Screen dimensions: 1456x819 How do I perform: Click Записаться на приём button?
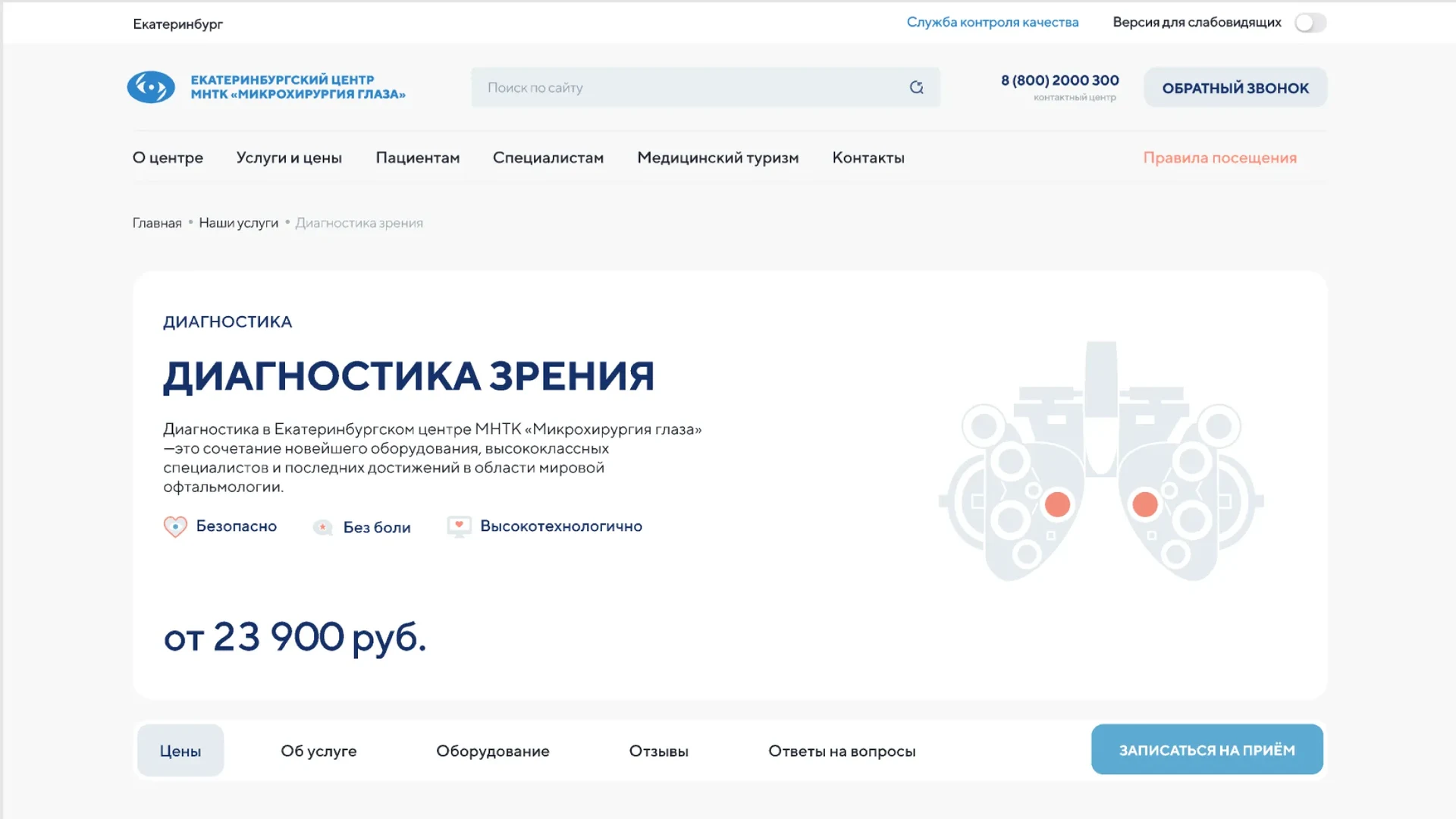1207,749
